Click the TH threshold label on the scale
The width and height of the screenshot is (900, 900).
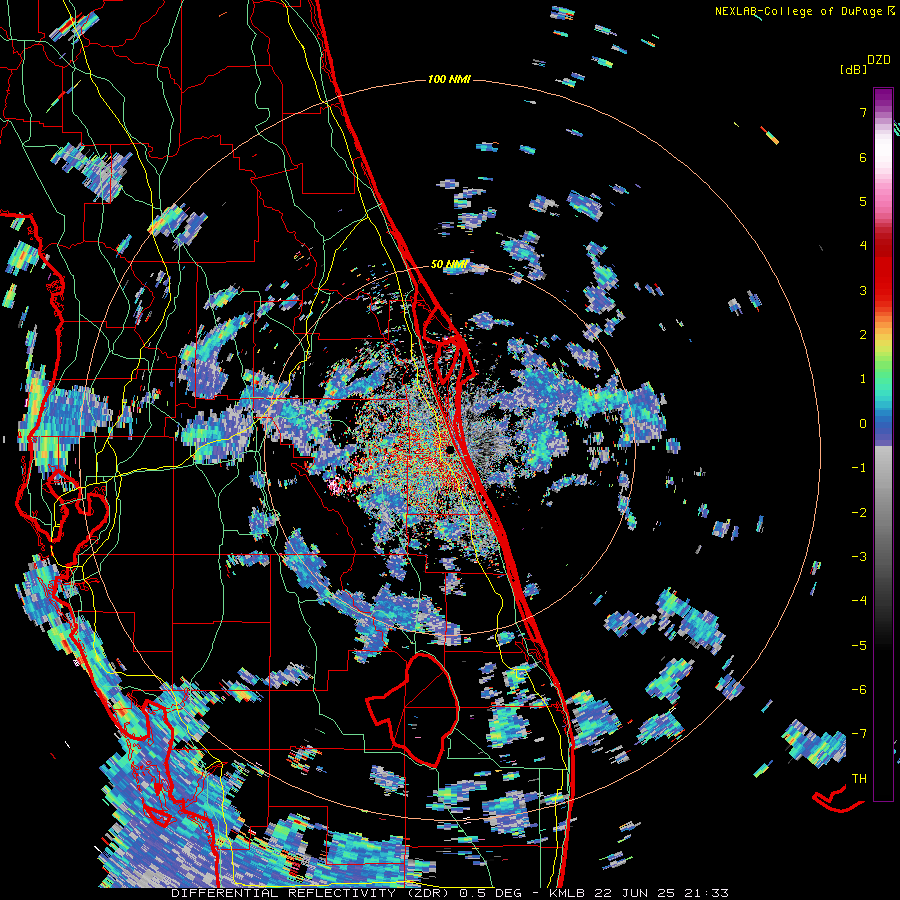(x=859, y=779)
